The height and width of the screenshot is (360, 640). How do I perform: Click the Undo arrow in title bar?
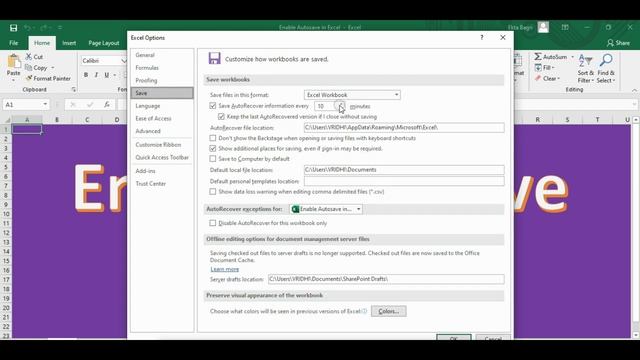pyautogui.click(x=28, y=28)
